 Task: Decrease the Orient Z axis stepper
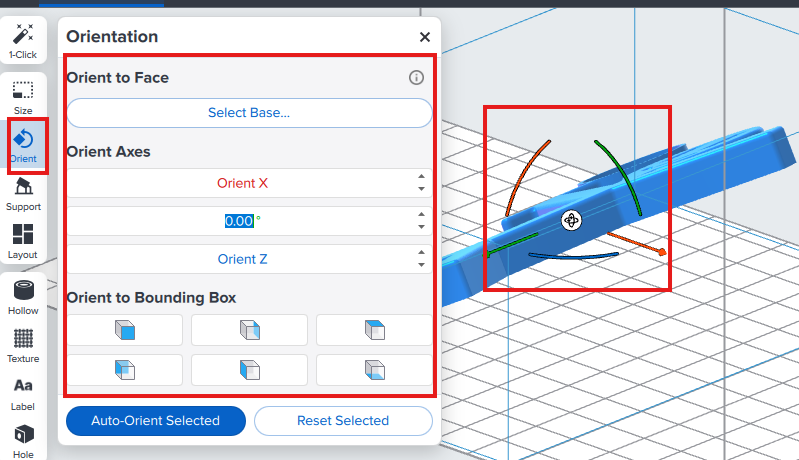click(421, 265)
